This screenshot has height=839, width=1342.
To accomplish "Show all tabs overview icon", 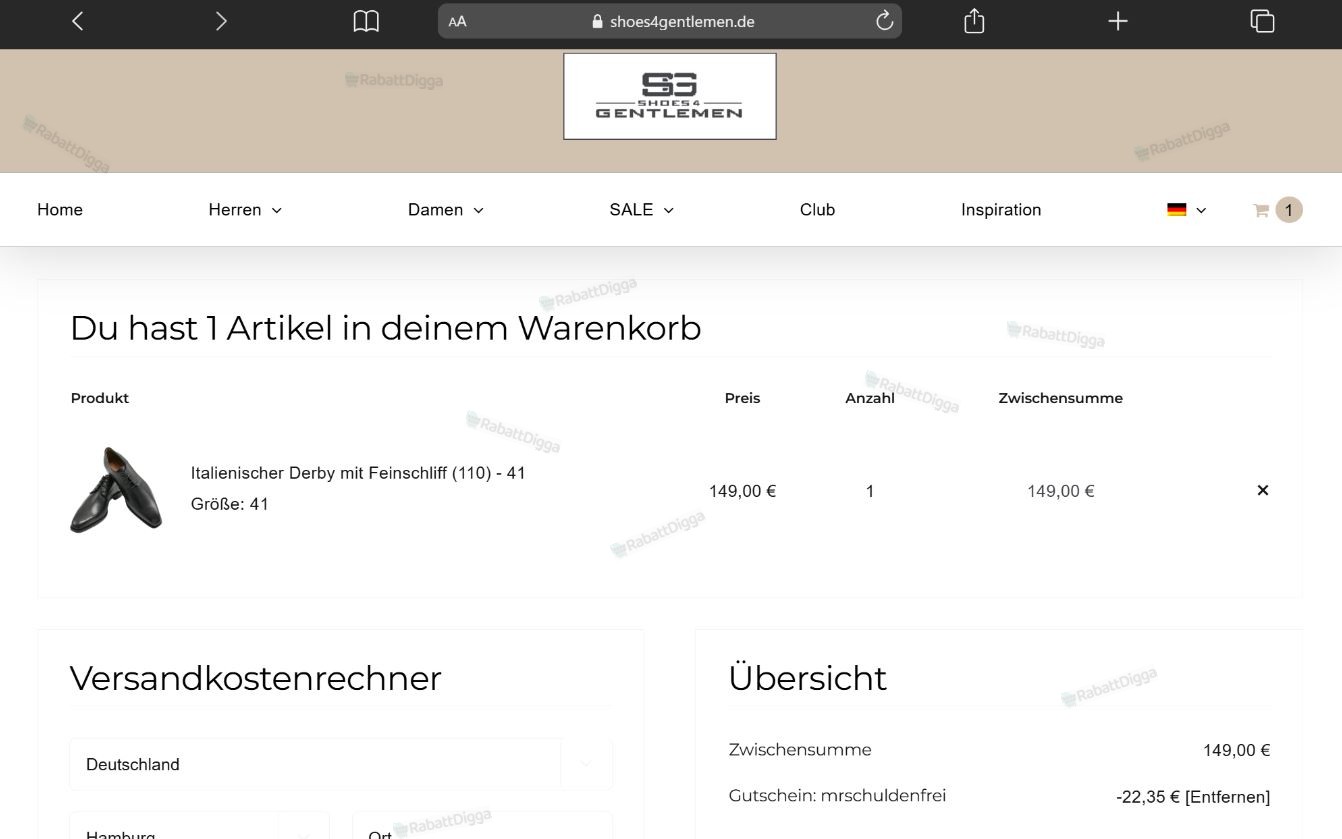I will 1262,21.
